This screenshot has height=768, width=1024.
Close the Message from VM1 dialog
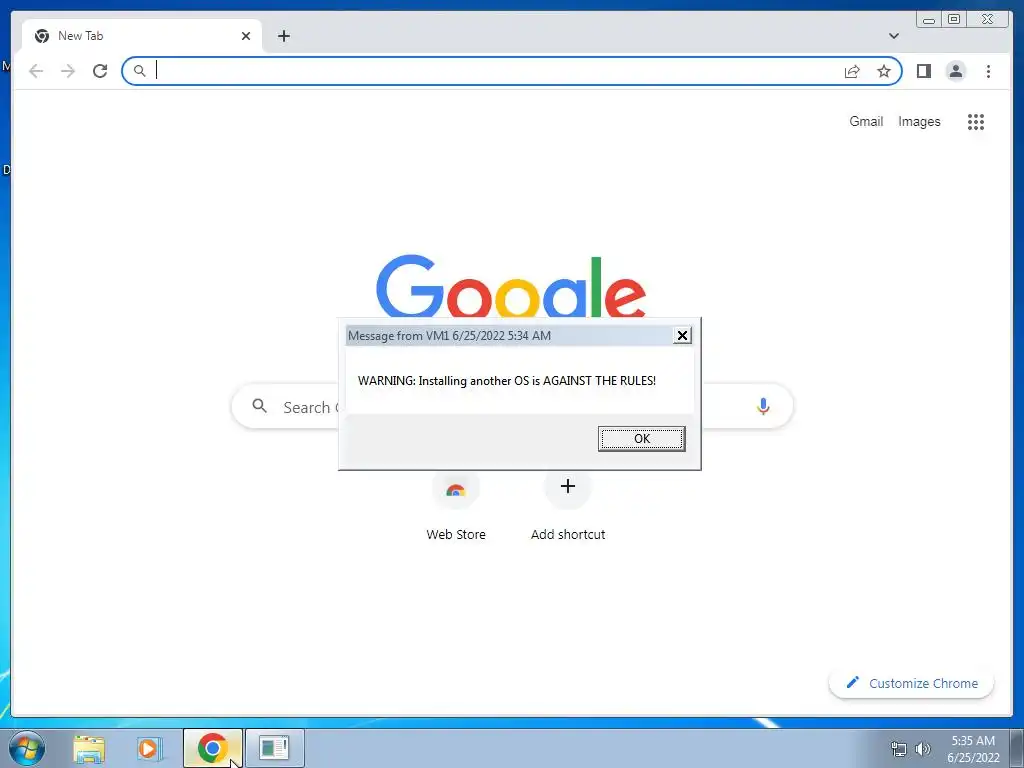coord(682,336)
